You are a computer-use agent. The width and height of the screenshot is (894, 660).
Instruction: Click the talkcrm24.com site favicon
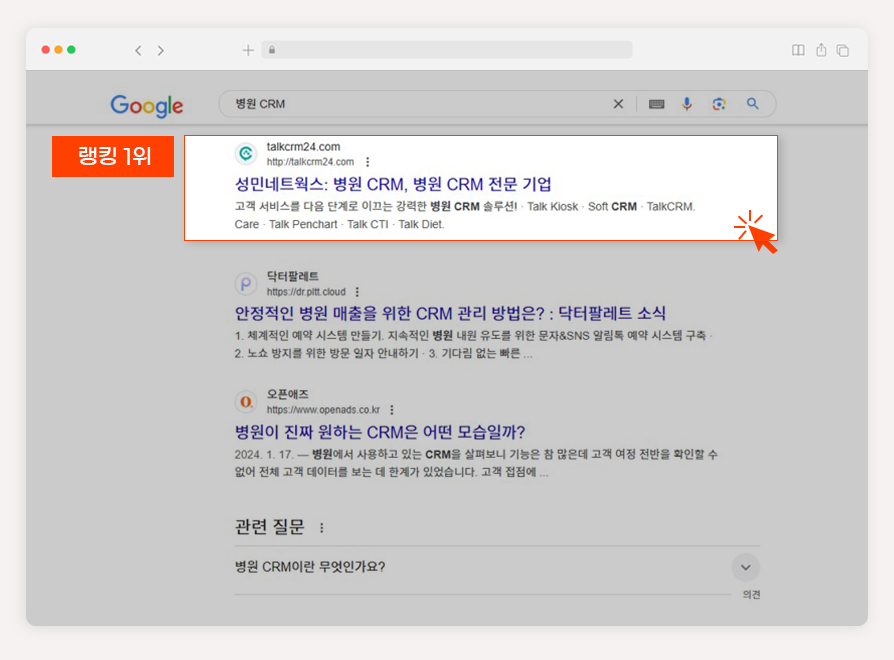246,153
